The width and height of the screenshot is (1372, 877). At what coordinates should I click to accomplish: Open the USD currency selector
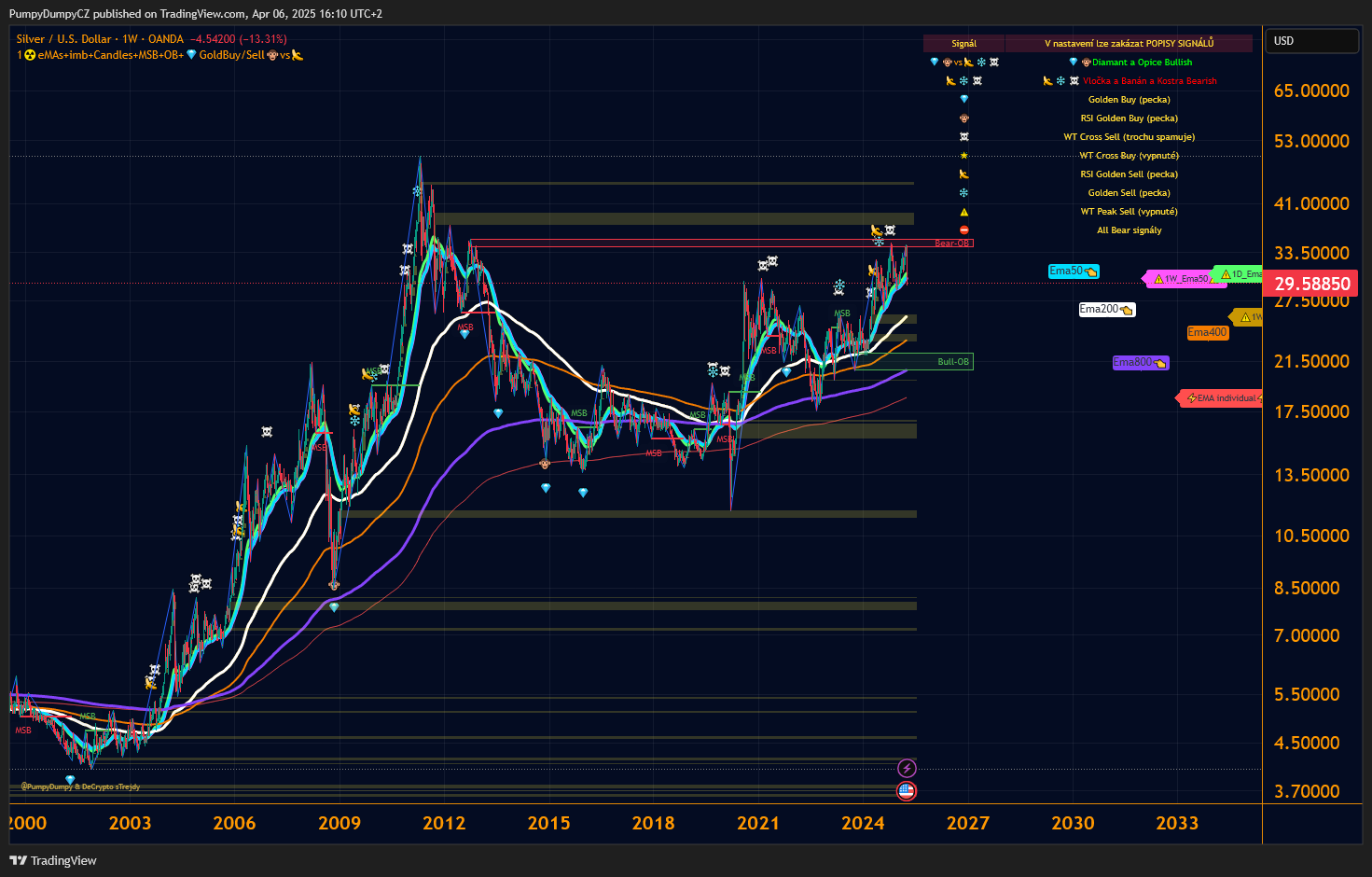[1310, 41]
